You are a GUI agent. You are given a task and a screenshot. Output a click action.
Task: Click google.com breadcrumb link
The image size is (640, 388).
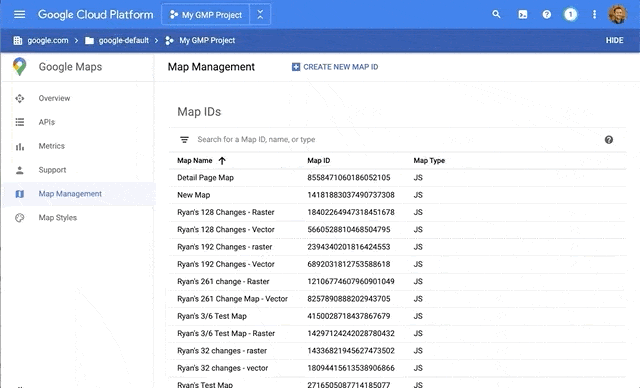point(48,40)
